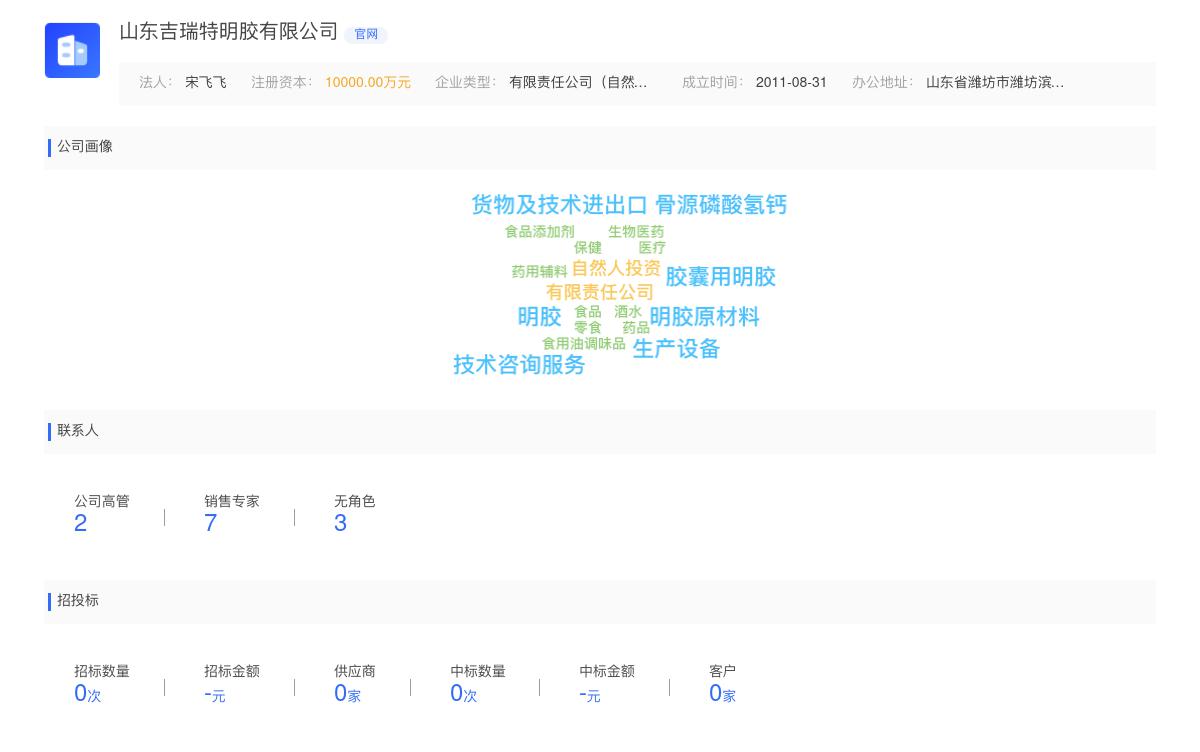Select the large 明胶 word cloud tag

pos(540,317)
